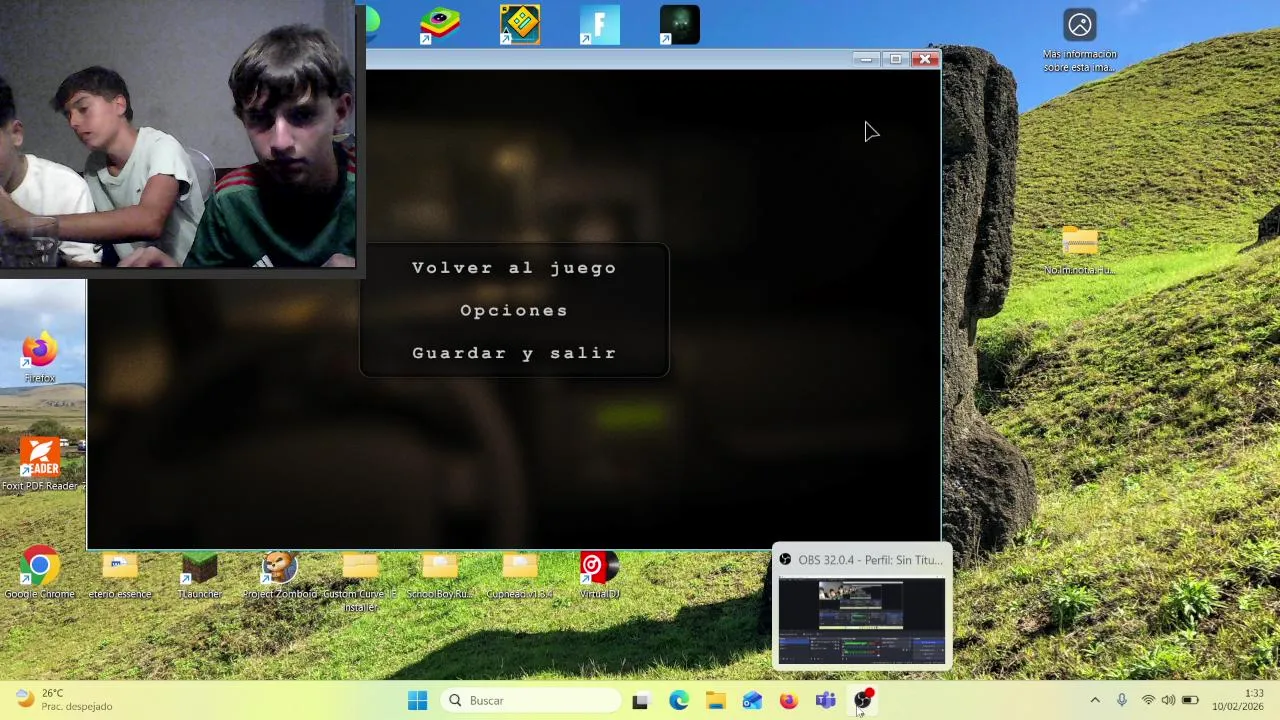Launch the Geometry Dash desktop shortcut
1280x720 pixels.
click(520, 25)
